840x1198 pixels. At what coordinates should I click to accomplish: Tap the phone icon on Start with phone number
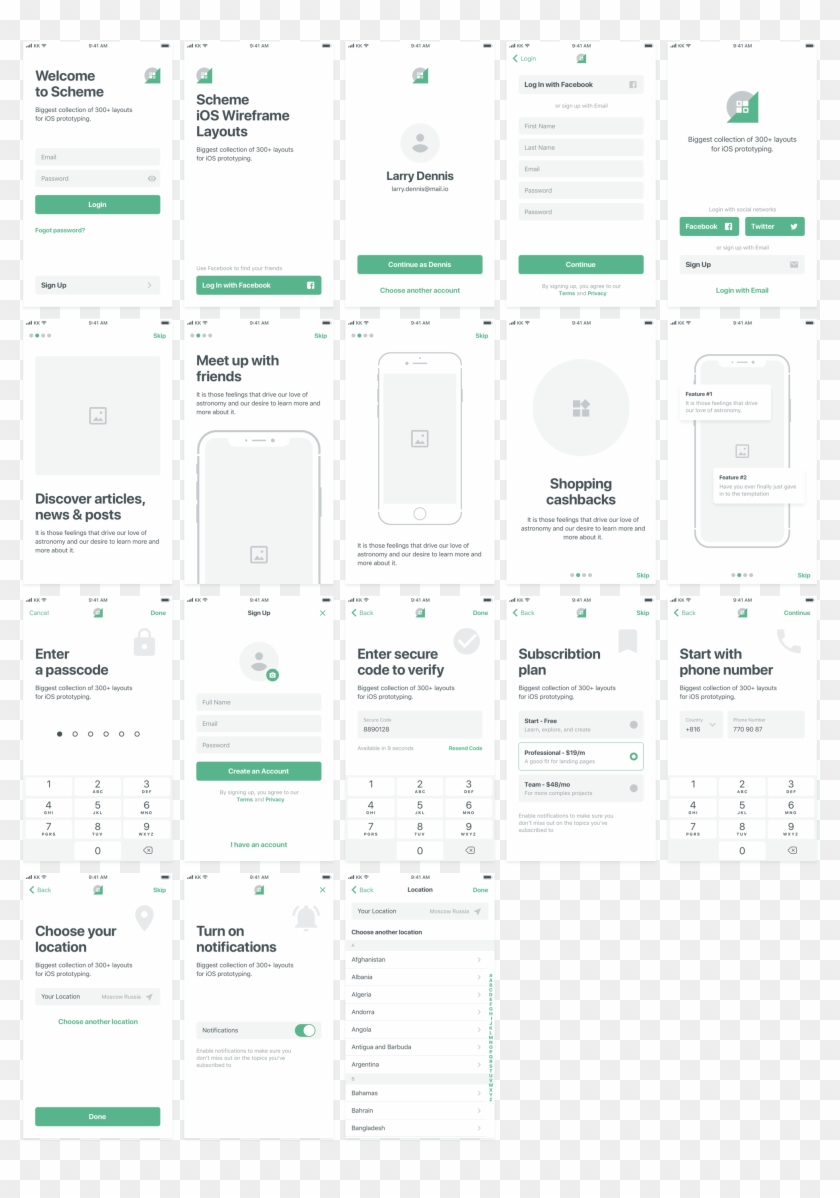[788, 643]
